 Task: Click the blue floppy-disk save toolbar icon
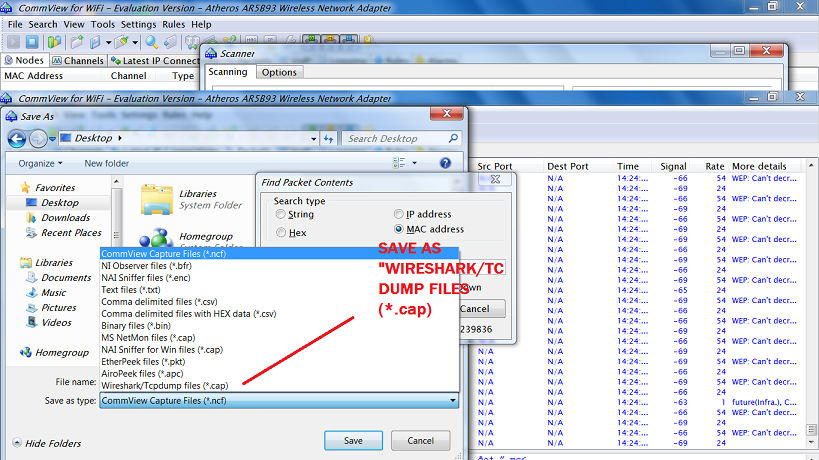[x=95, y=42]
